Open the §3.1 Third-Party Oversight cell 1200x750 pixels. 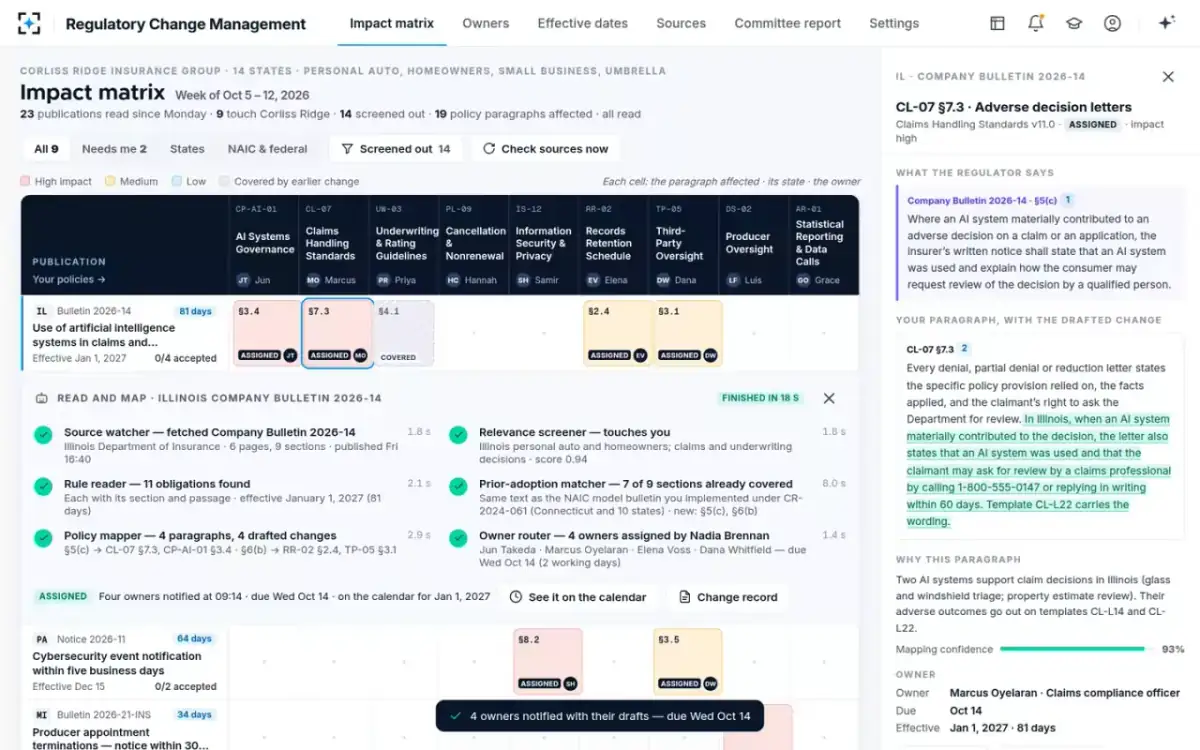tap(687, 332)
